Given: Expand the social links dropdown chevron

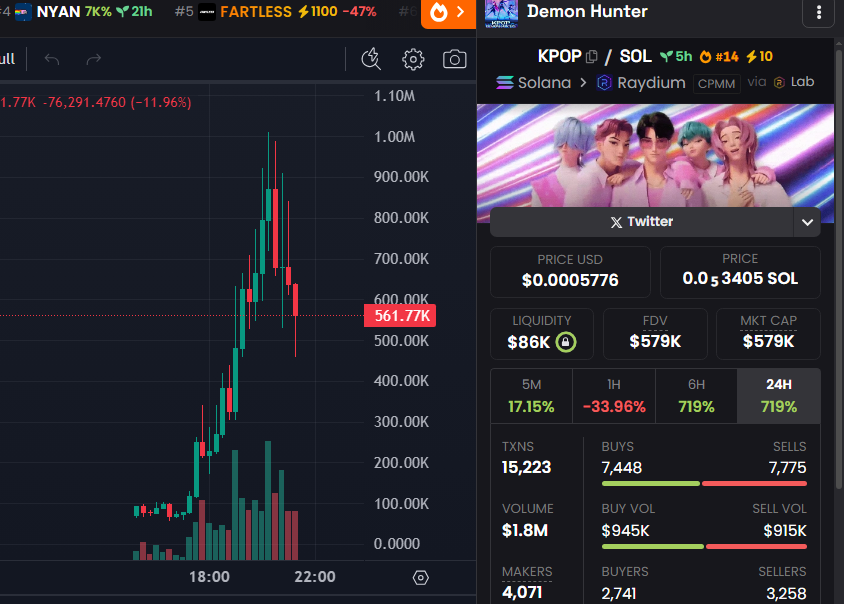Looking at the screenshot, I should click(807, 222).
